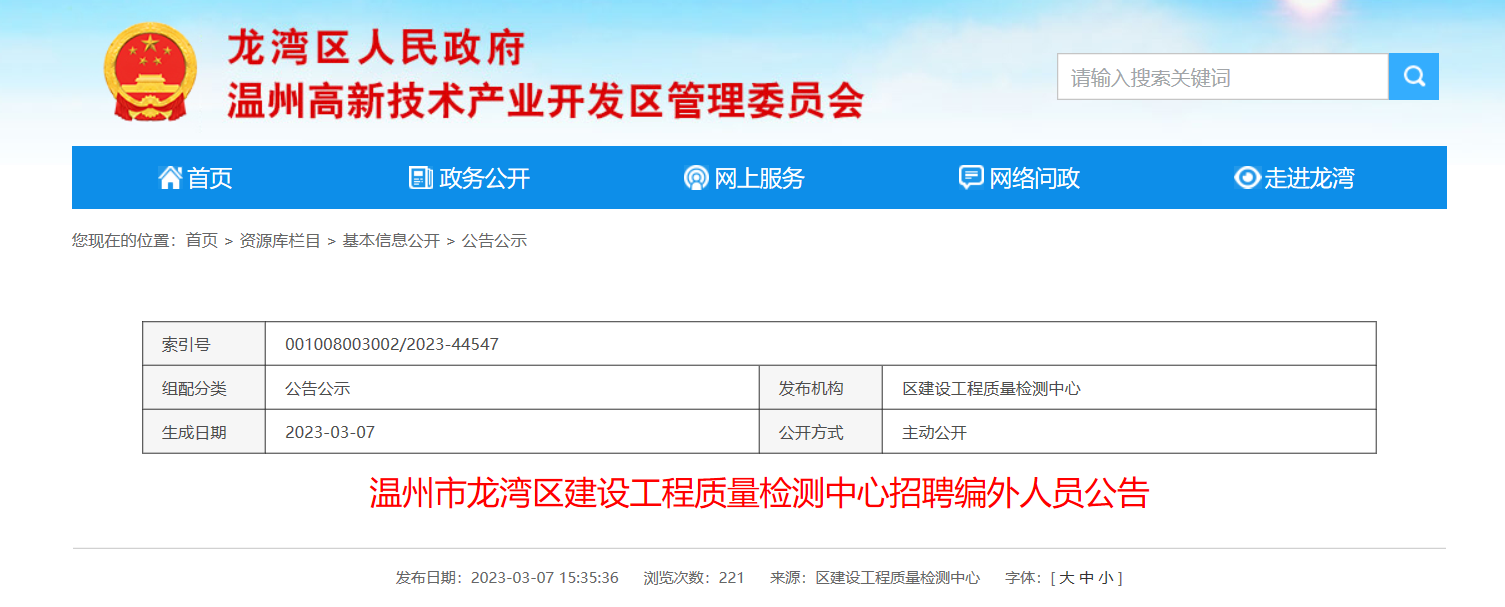
Task: Click the document icon beside 政务公开
Action: pyautogui.click(x=421, y=177)
